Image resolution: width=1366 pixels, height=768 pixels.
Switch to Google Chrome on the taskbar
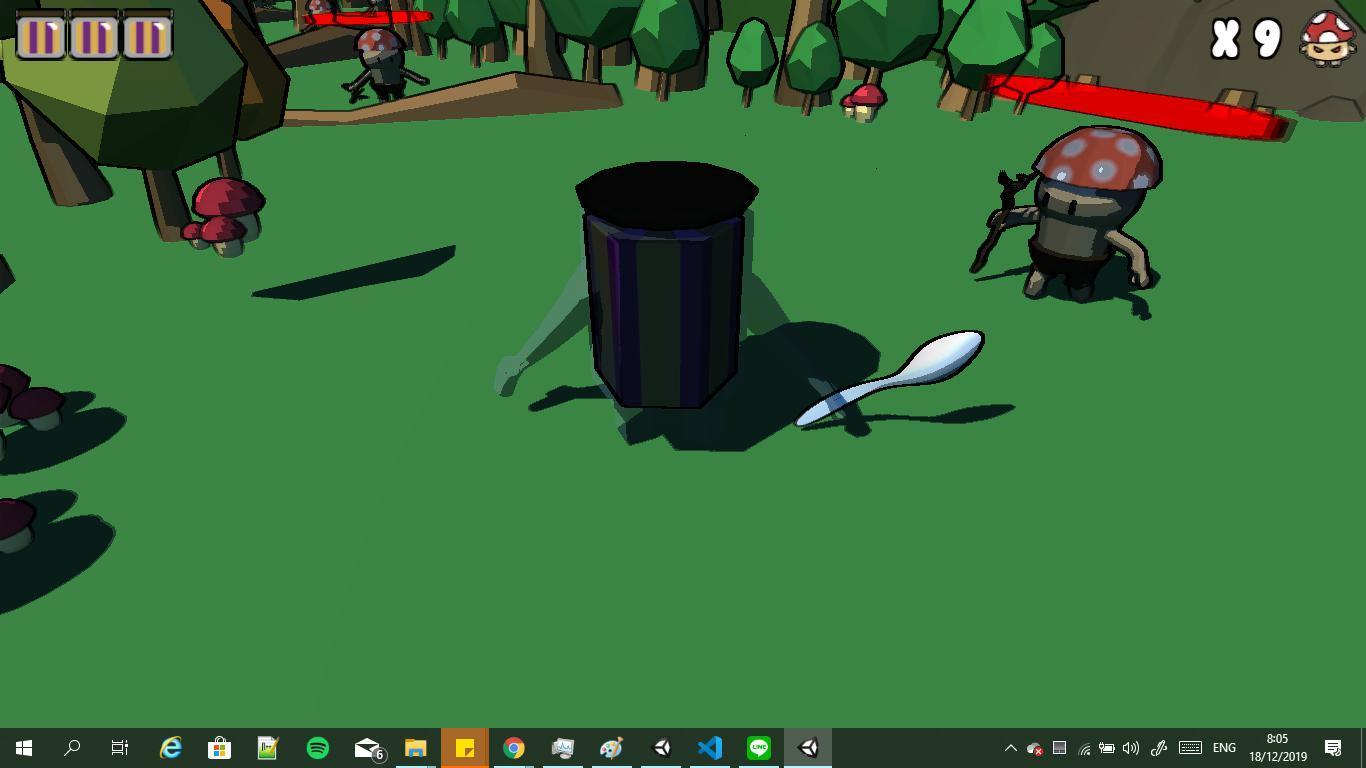(x=514, y=748)
